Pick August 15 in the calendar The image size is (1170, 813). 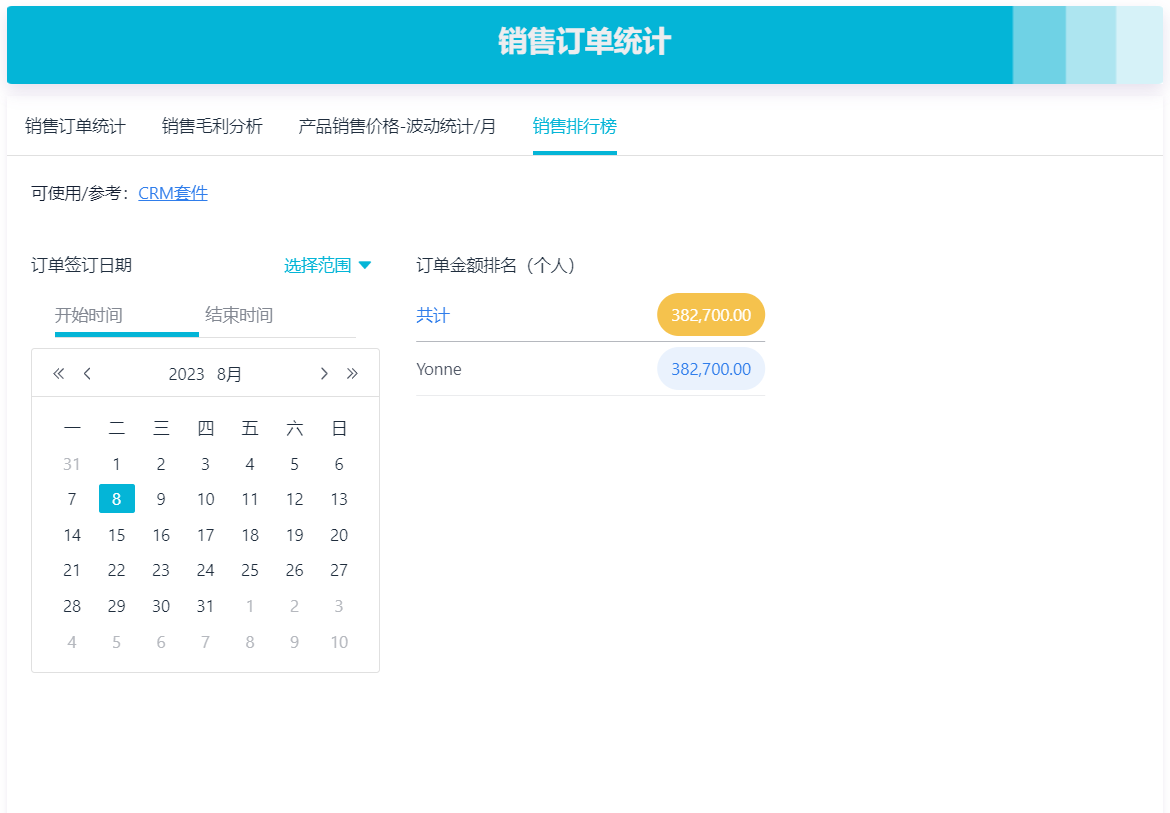[117, 535]
